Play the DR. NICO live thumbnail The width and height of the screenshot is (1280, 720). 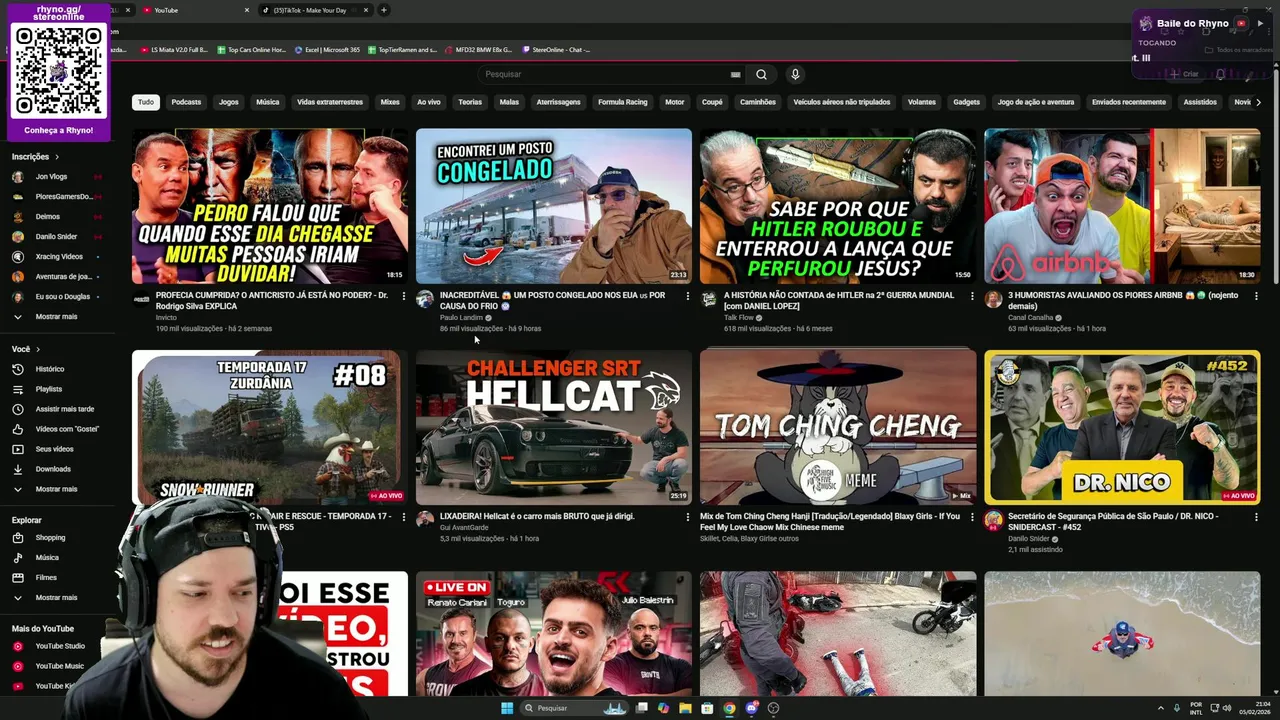(1122, 427)
